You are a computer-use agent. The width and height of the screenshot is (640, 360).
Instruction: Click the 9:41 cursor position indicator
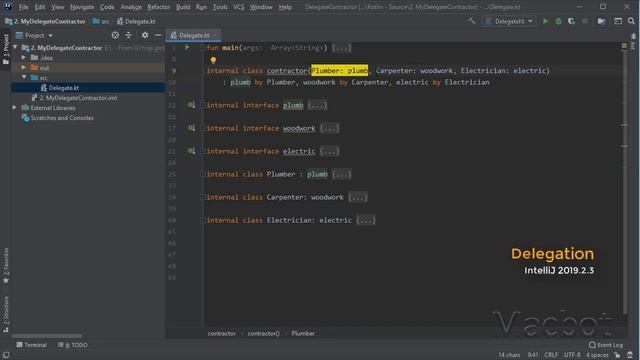pyautogui.click(x=533, y=355)
